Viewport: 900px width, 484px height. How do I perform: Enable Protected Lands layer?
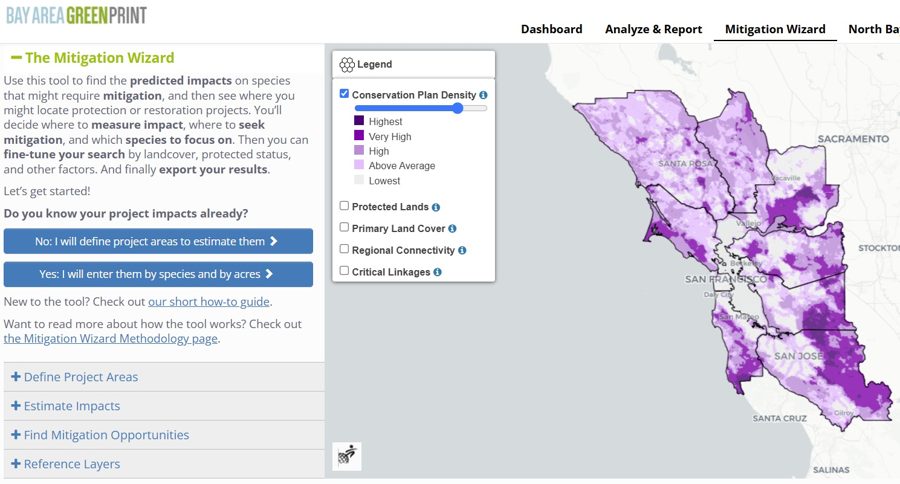pyautogui.click(x=344, y=206)
